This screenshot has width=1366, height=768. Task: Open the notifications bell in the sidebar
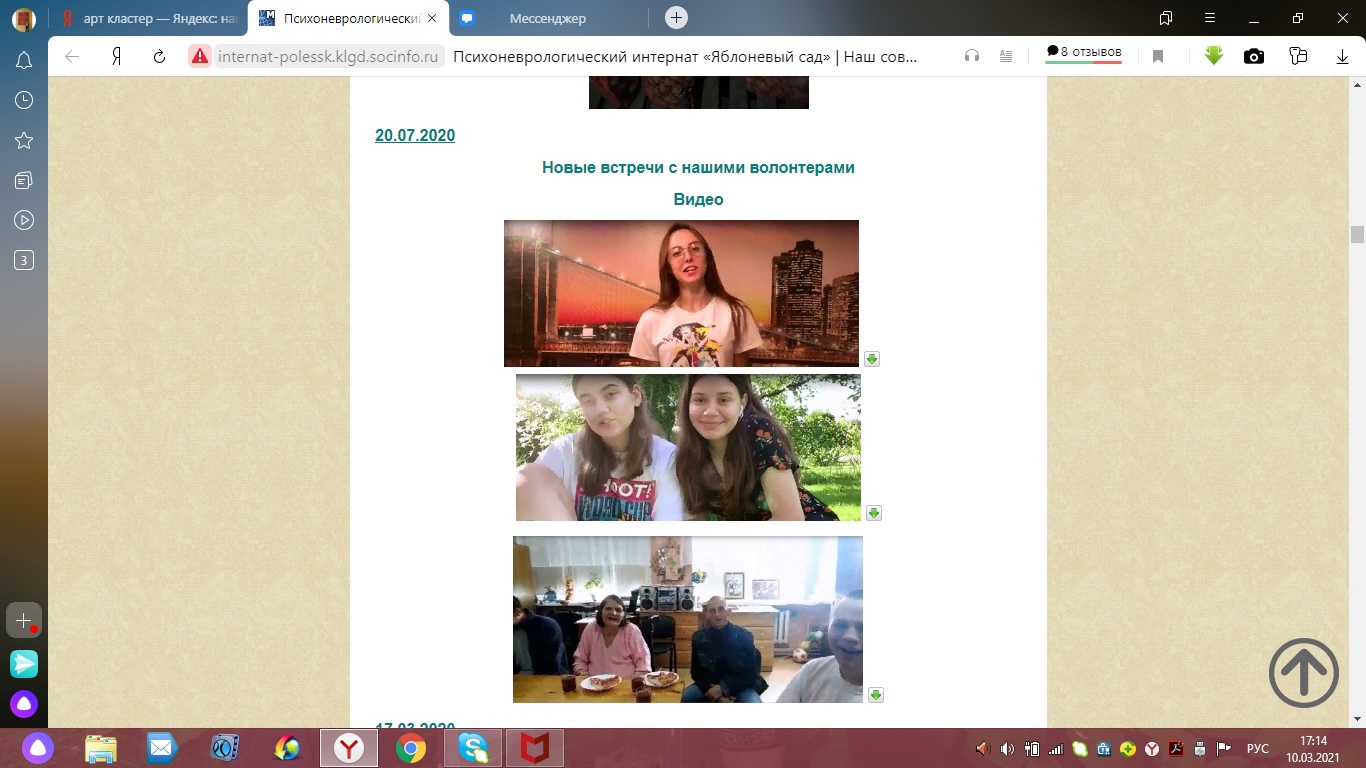pos(24,61)
